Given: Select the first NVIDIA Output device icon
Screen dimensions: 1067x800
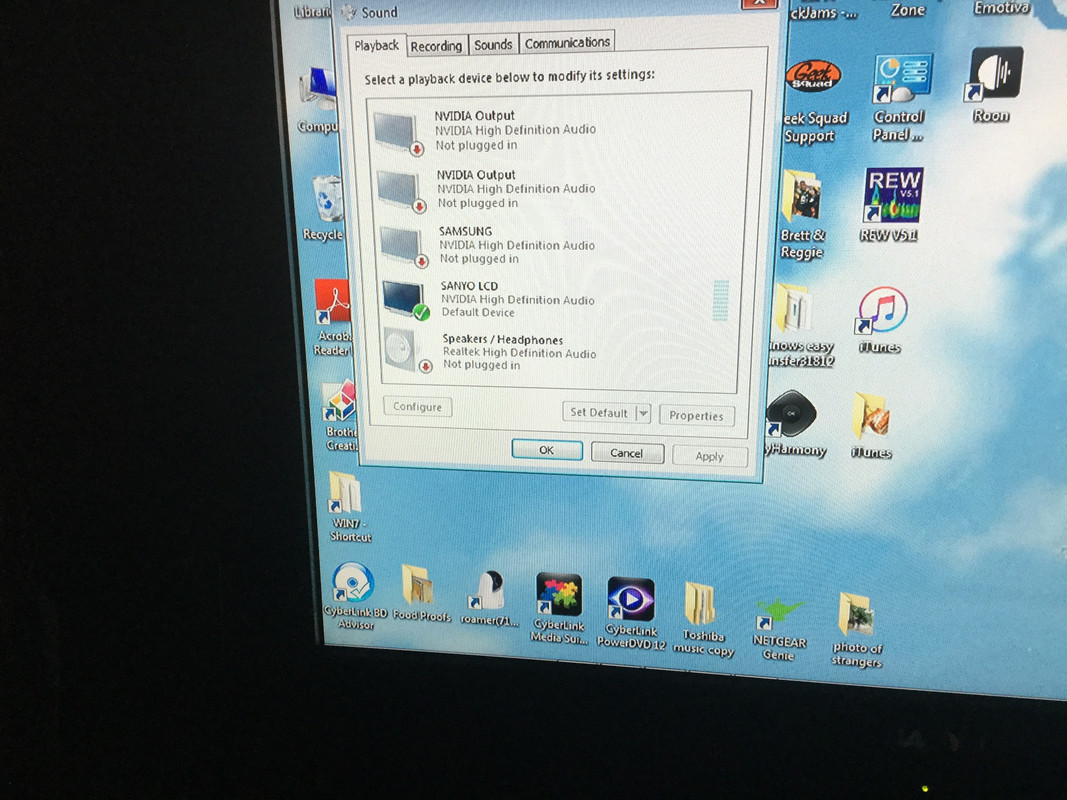Looking at the screenshot, I should (398, 133).
